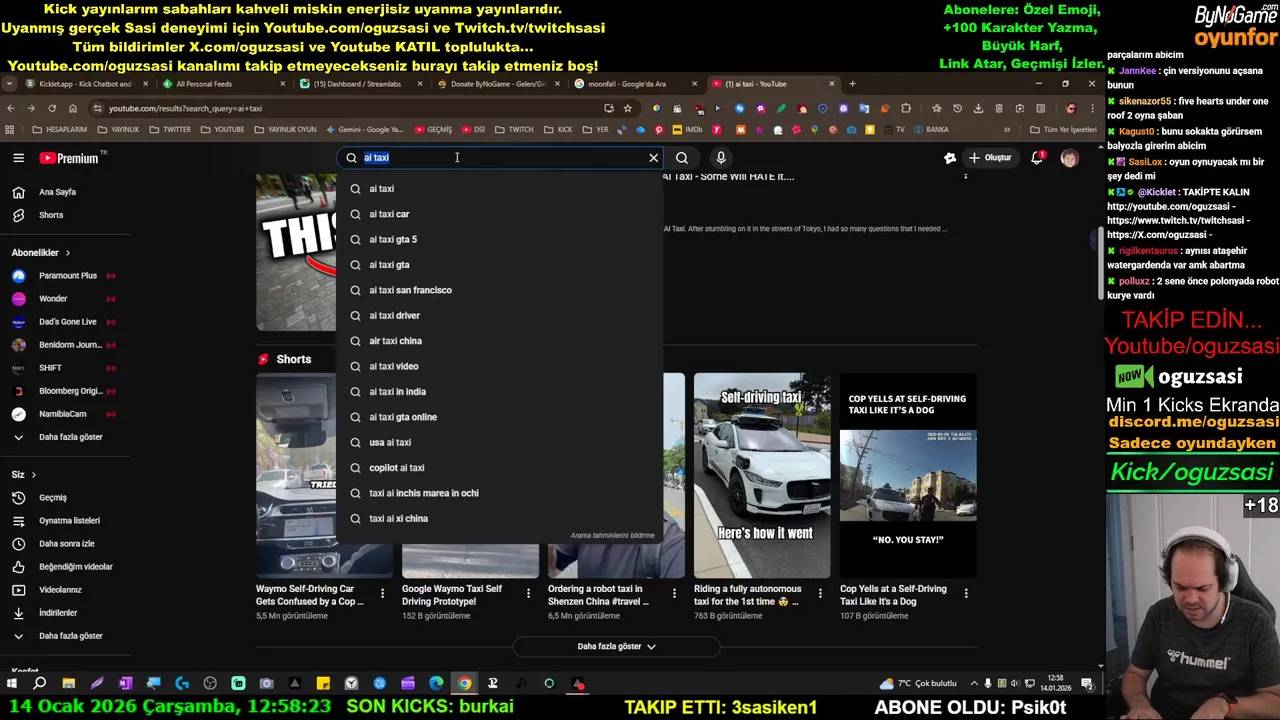Switch to the Donate ByNoGame tab
Screen dimensions: 1280x720
[x=498, y=84]
